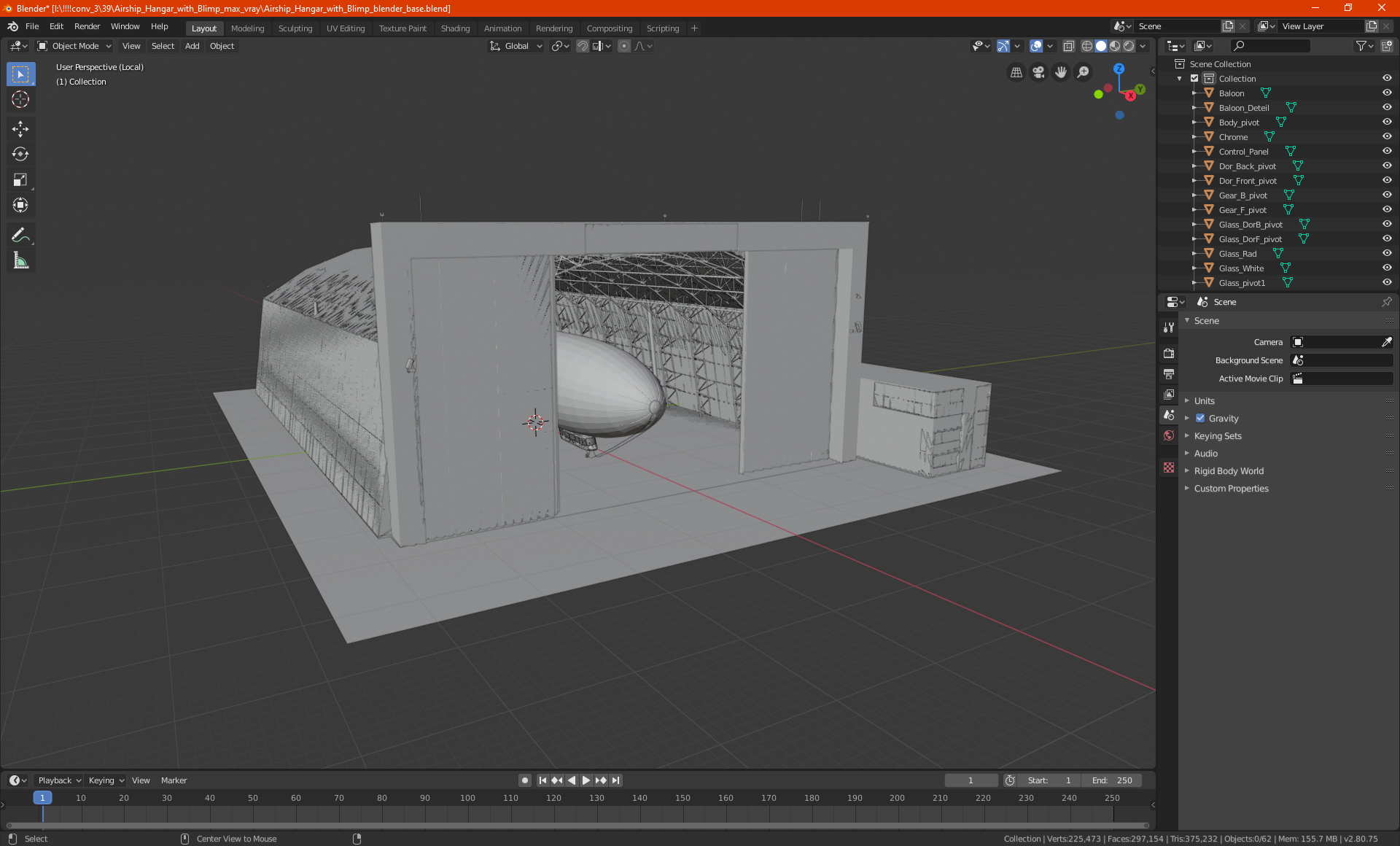Select the Select Box tool
Image resolution: width=1400 pixels, height=846 pixels.
click(x=20, y=74)
